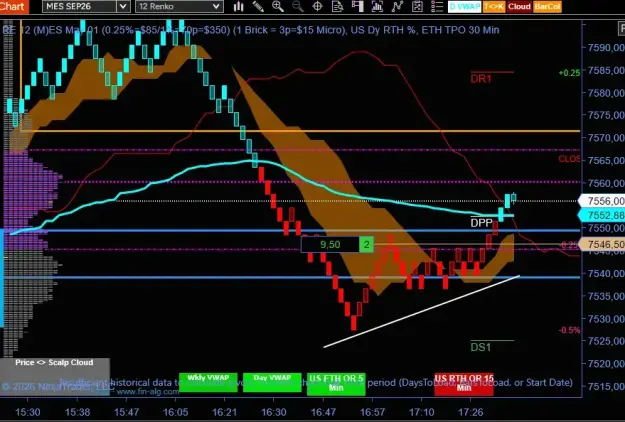Expand the instrument dropdown arrow
Image resolution: width=625 pixels, height=422 pixels.
[x=123, y=6]
